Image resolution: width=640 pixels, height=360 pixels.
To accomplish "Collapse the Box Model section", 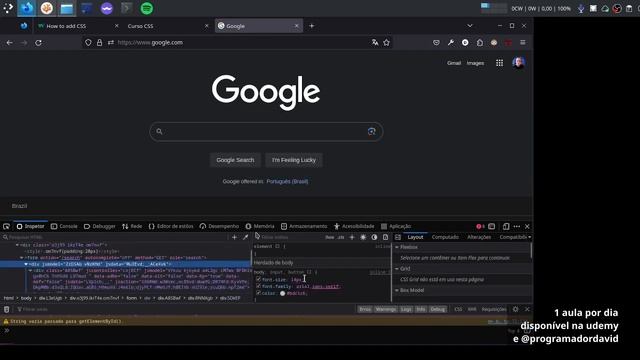I will (x=397, y=290).
